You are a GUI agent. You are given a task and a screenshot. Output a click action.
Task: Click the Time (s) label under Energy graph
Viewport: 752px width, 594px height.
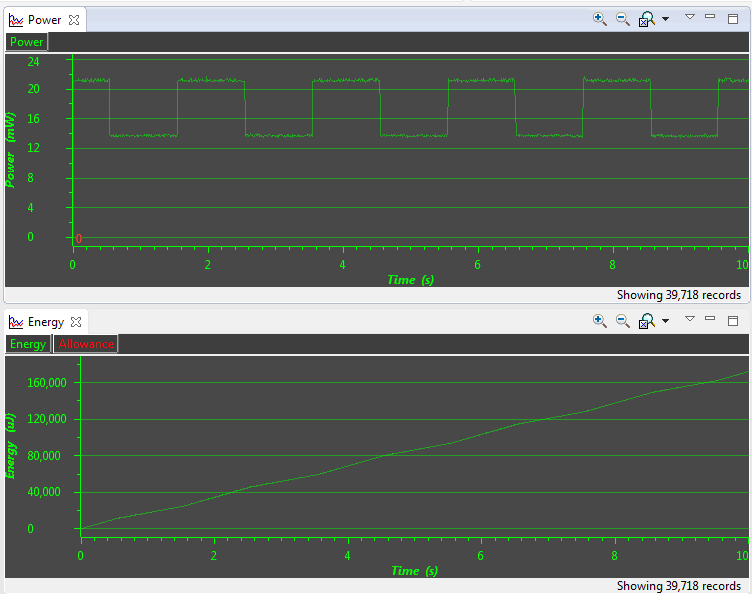414,571
